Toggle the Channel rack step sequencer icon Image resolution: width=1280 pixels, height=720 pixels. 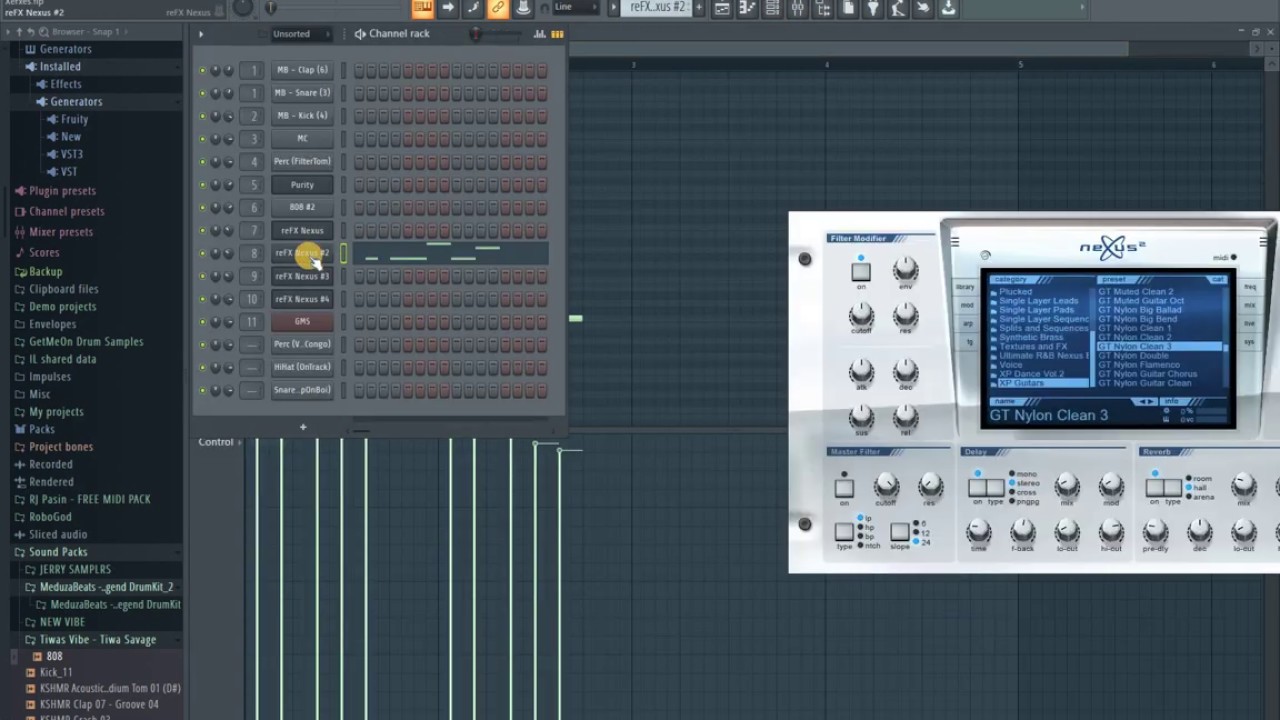(557, 34)
